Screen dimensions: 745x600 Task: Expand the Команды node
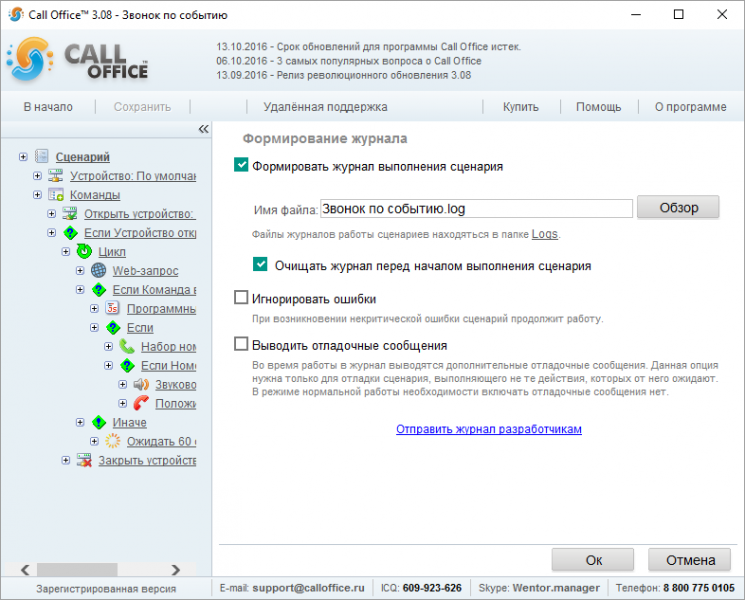click(x=37, y=195)
